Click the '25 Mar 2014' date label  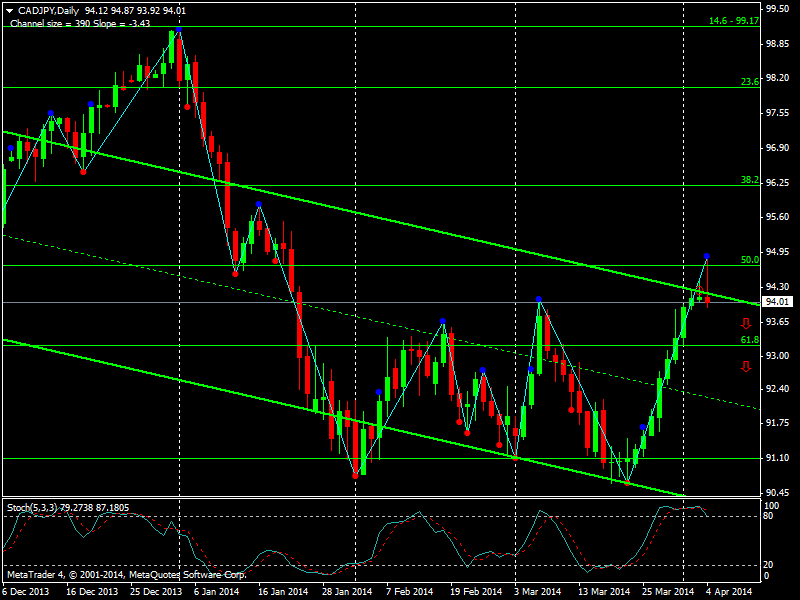[668, 591]
